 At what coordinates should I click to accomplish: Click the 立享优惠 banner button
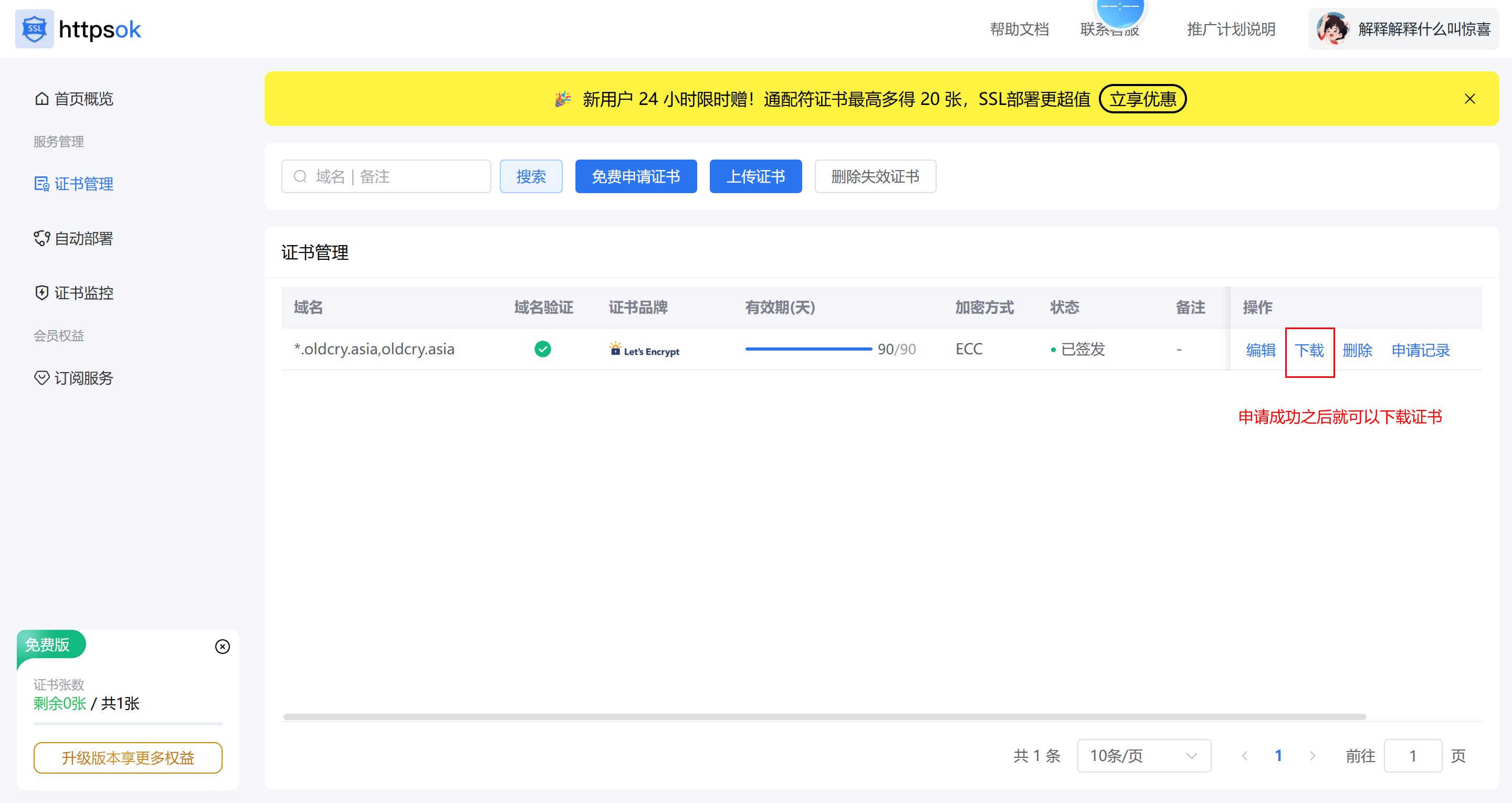pyautogui.click(x=1142, y=99)
